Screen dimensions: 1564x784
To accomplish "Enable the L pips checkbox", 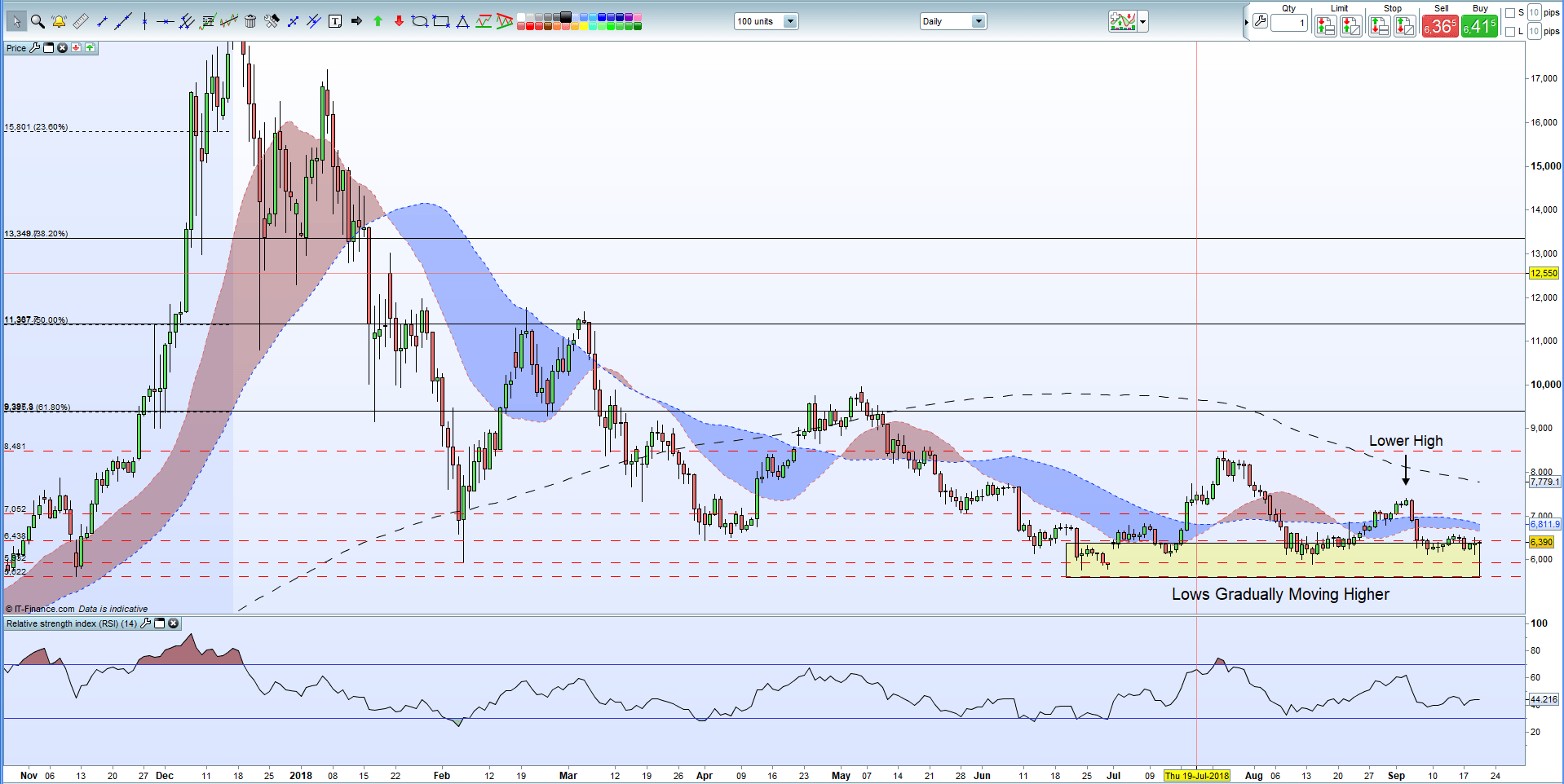I will coord(1510,31).
